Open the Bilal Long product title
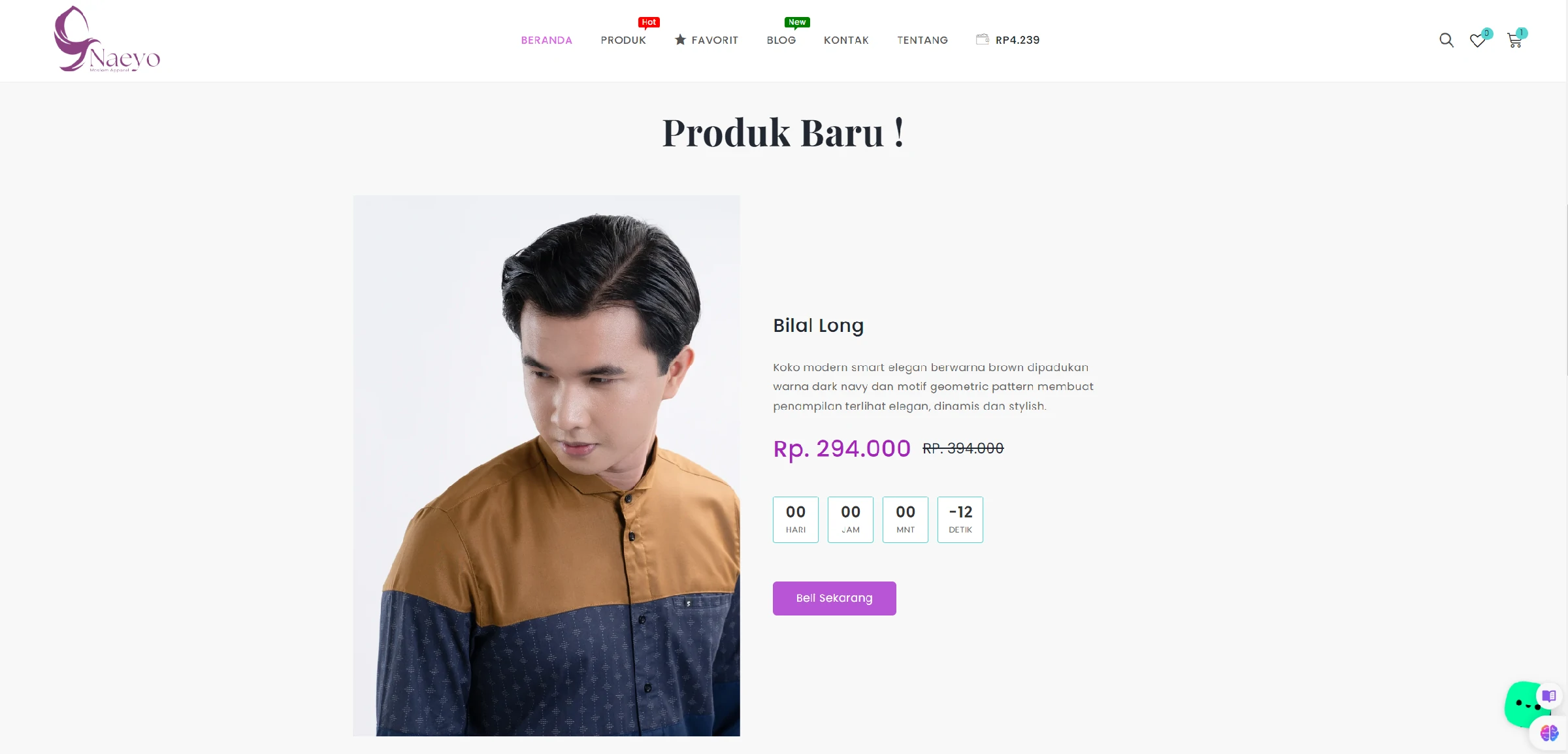 point(818,325)
